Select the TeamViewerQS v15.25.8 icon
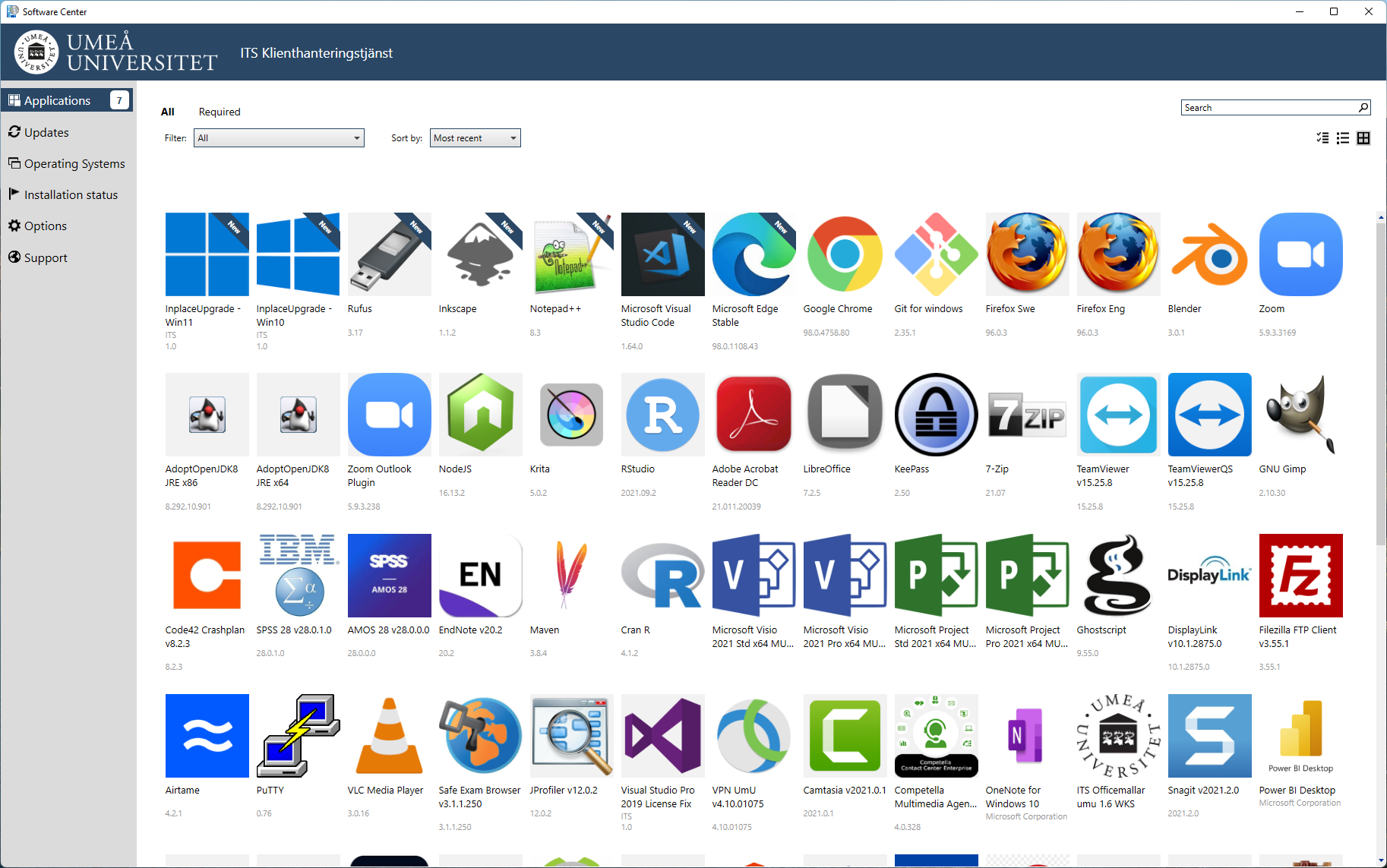Screen dimensions: 1387x868 pyautogui.click(x=1209, y=415)
